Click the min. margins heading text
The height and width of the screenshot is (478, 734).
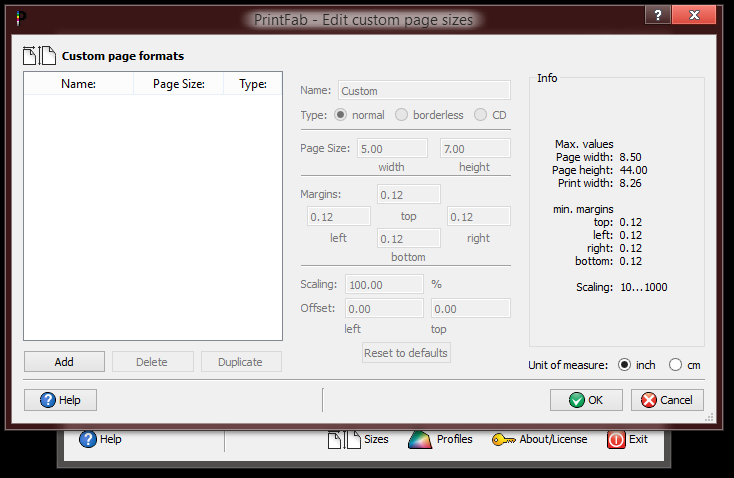(x=583, y=209)
